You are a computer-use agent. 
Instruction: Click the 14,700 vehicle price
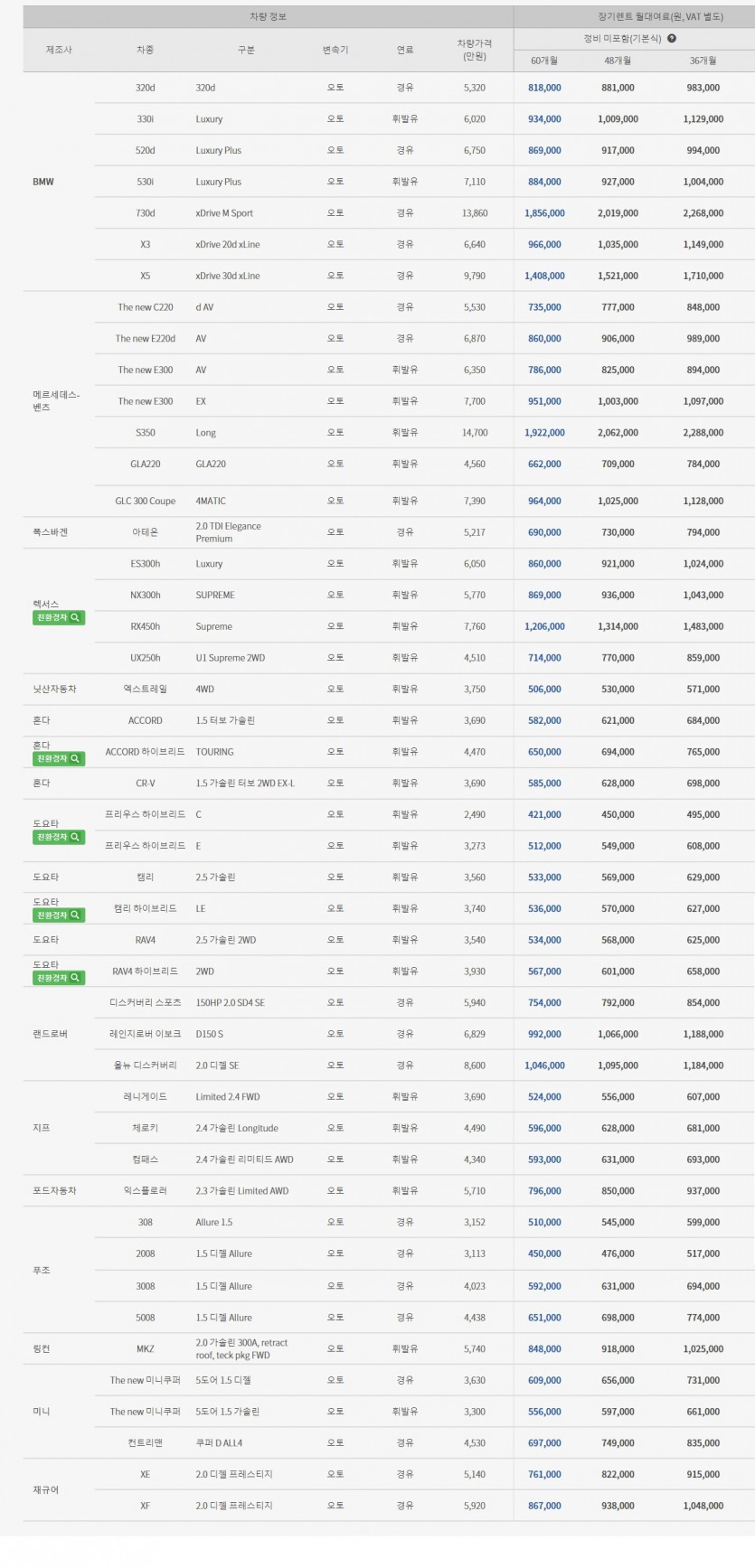475,433
